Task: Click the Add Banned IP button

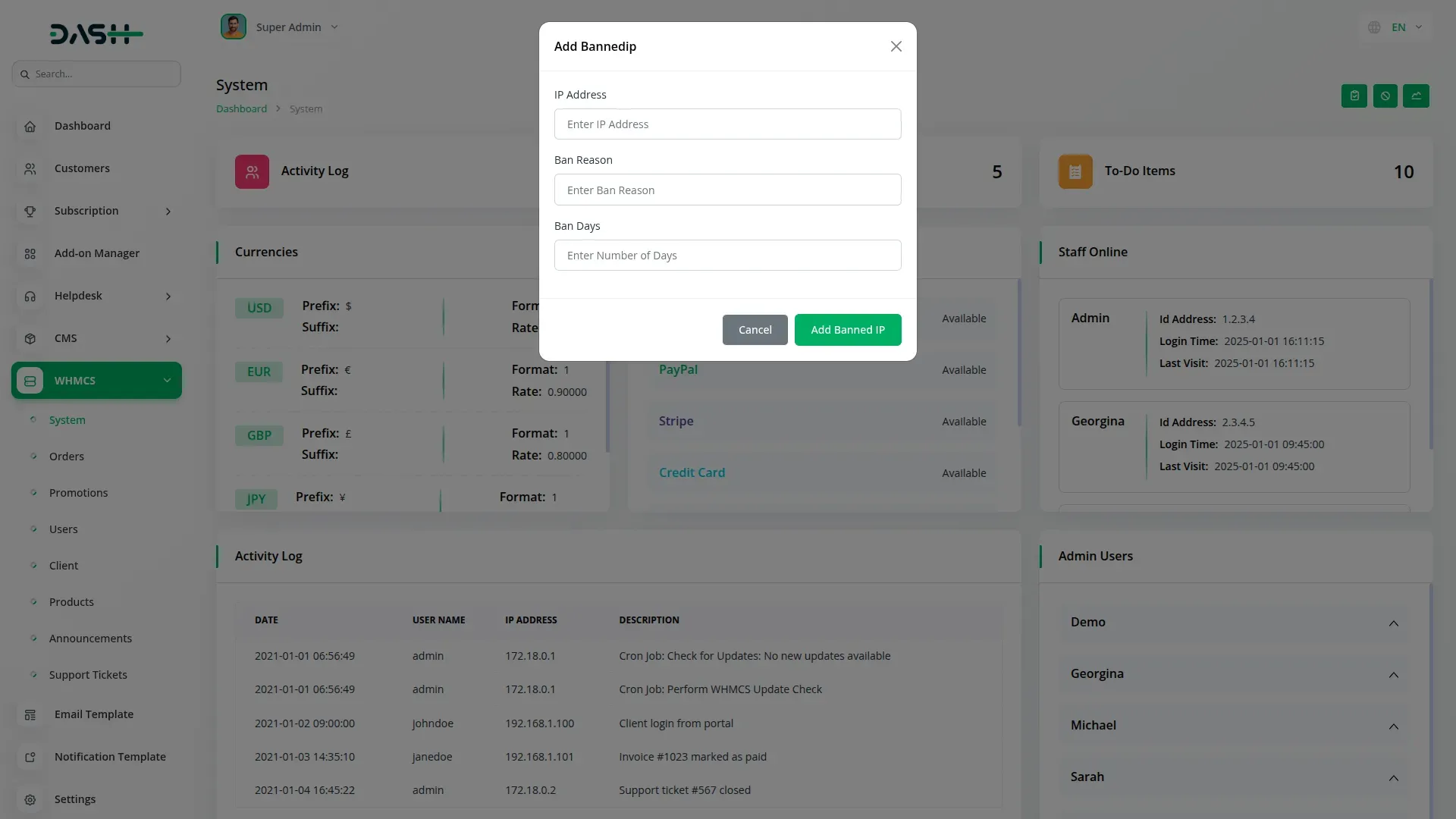Action: tap(847, 330)
